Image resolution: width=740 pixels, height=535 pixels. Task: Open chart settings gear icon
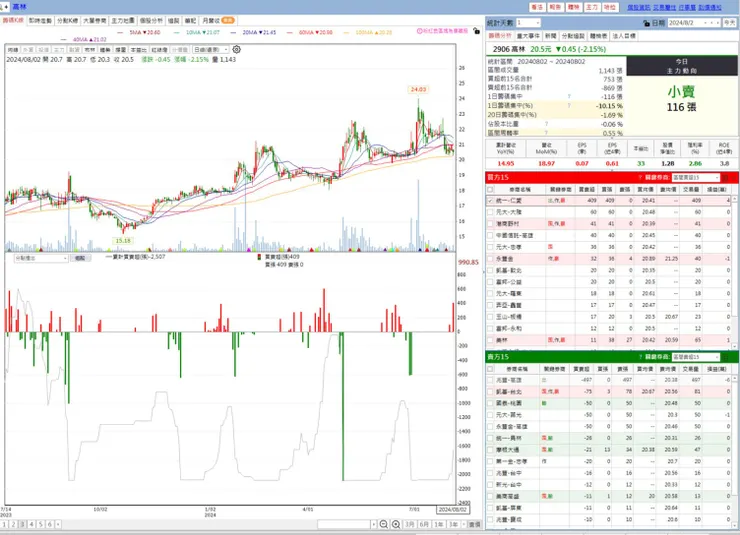point(236,49)
